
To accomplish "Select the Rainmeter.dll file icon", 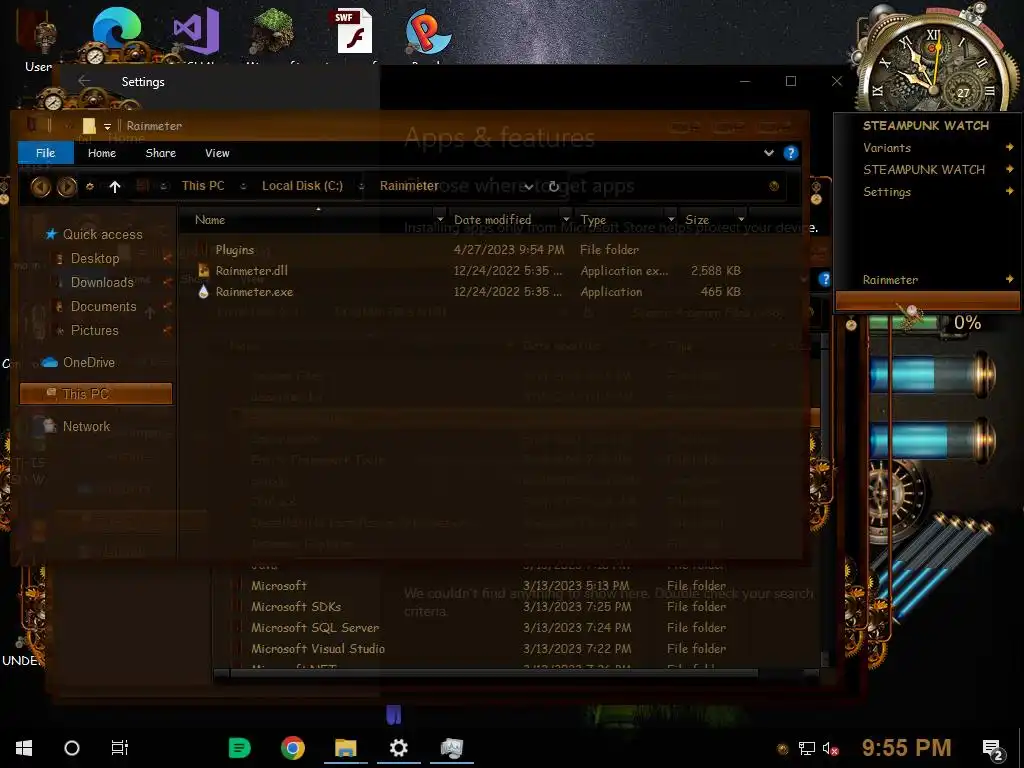I will (x=203, y=270).
